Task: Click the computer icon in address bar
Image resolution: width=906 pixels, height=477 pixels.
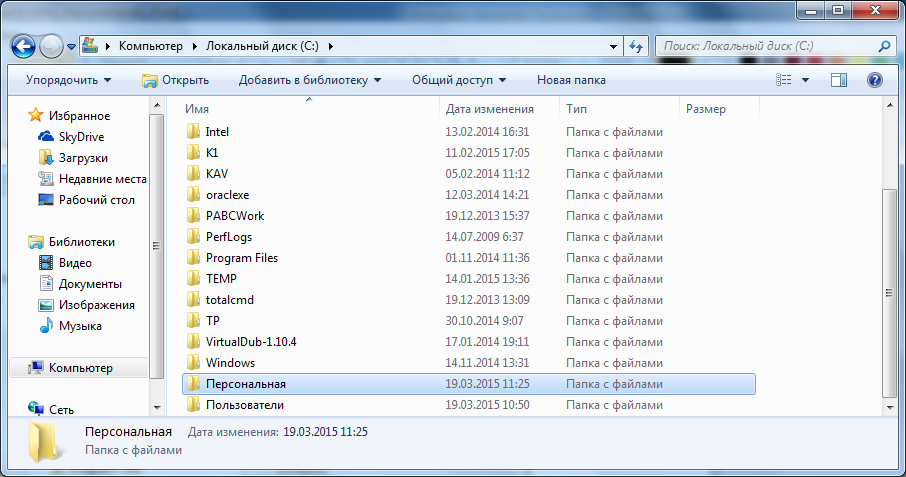Action: point(90,46)
